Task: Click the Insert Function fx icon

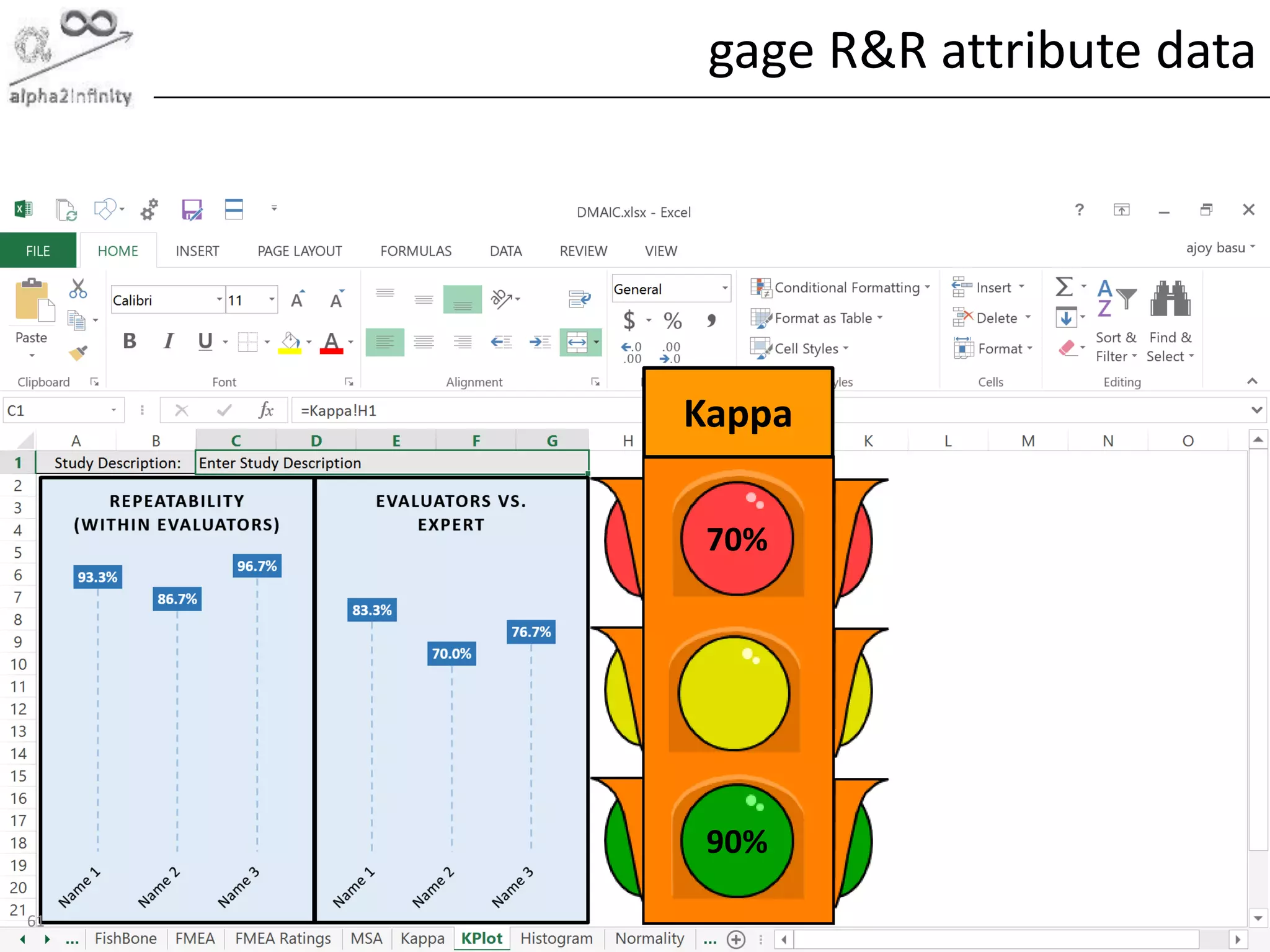Action: (x=266, y=410)
